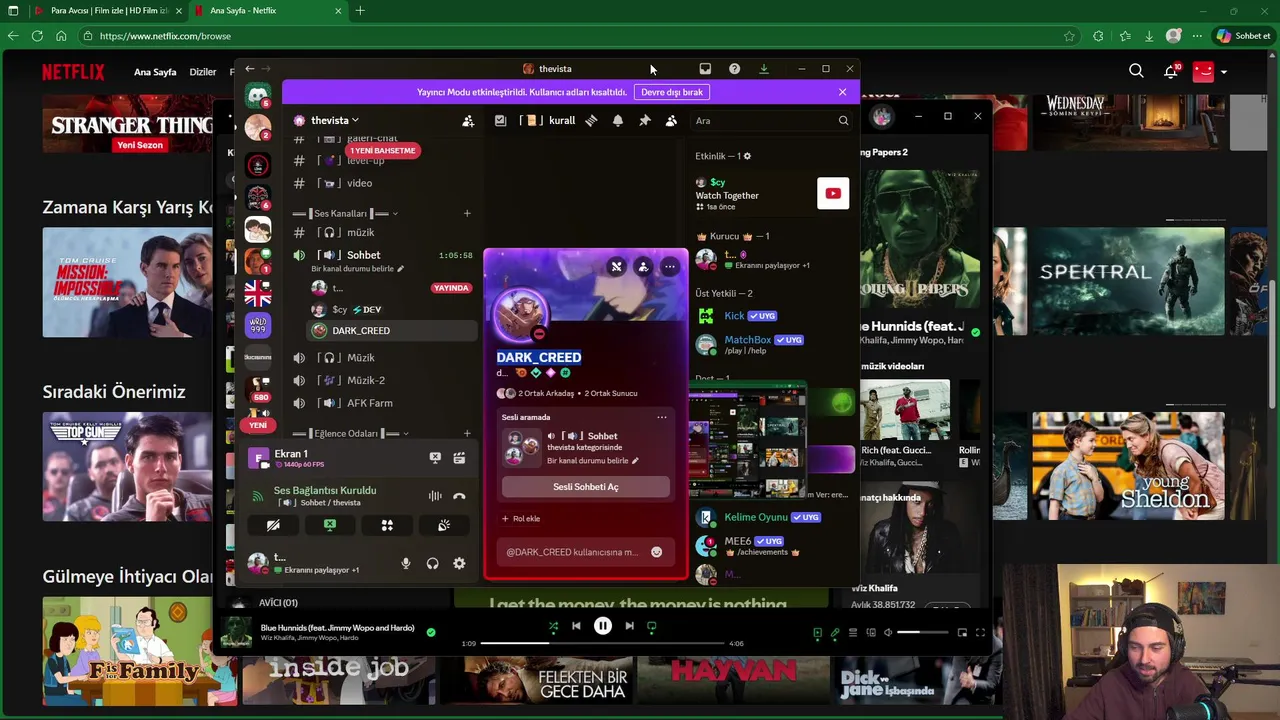Open the video text channel
Viewport: 1280px width, 720px height.
click(384, 183)
